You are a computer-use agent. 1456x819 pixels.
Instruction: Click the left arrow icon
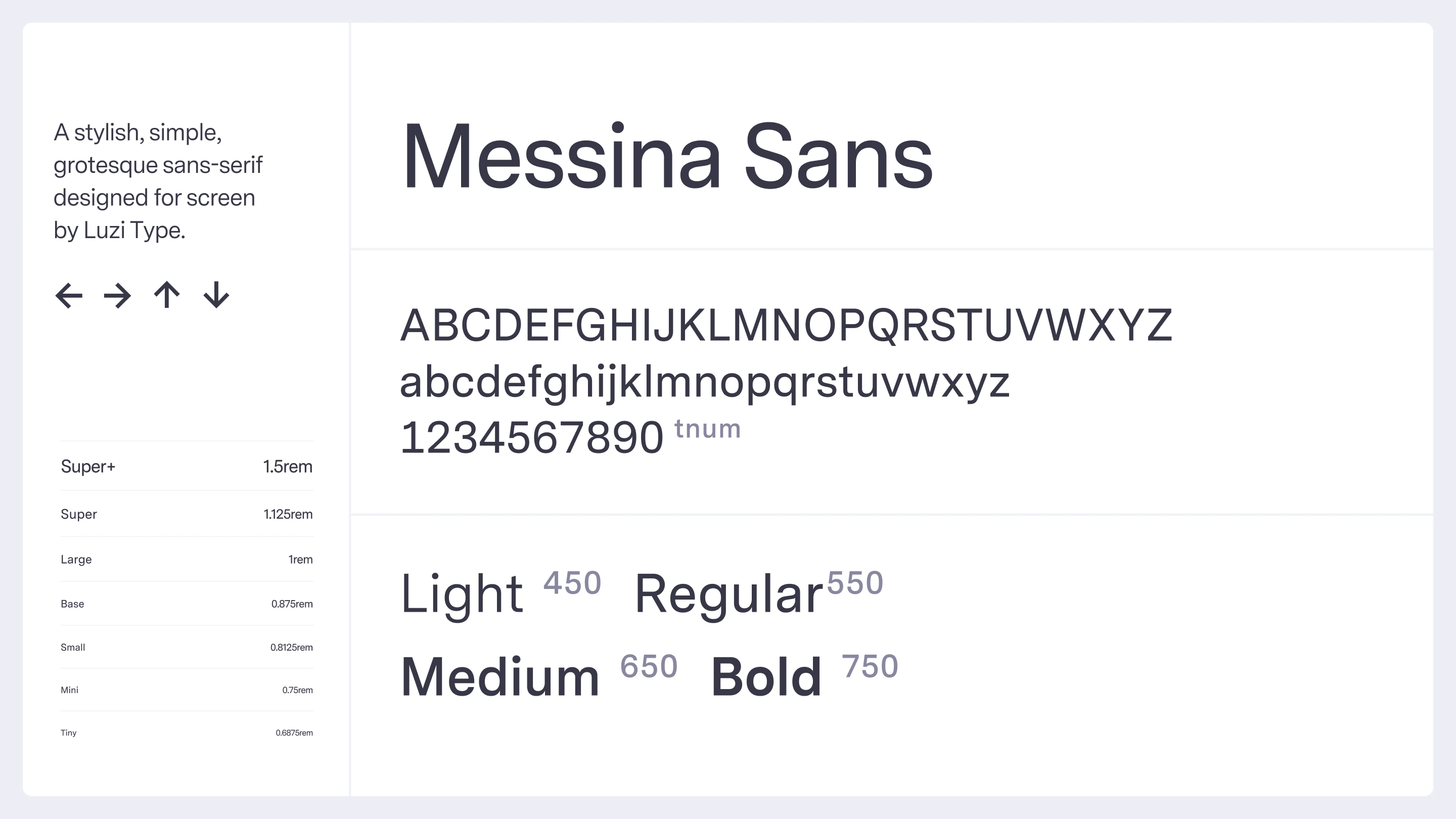69,296
